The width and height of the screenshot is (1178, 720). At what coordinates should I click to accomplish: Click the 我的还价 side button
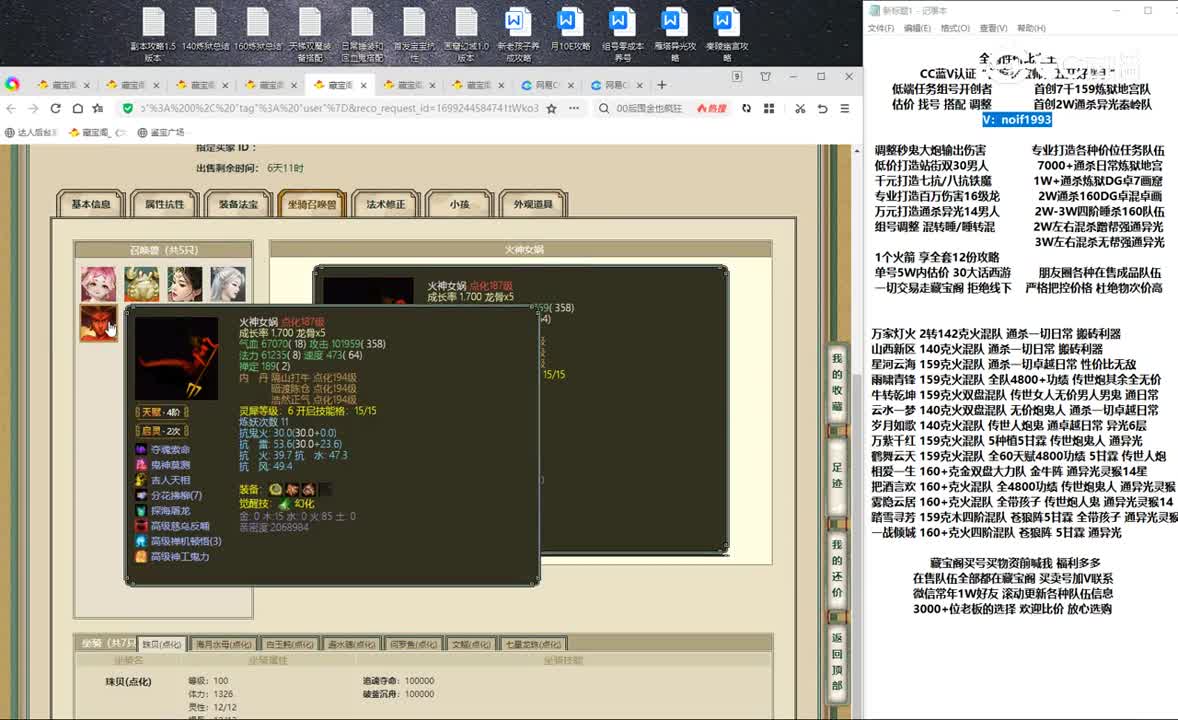click(837, 568)
